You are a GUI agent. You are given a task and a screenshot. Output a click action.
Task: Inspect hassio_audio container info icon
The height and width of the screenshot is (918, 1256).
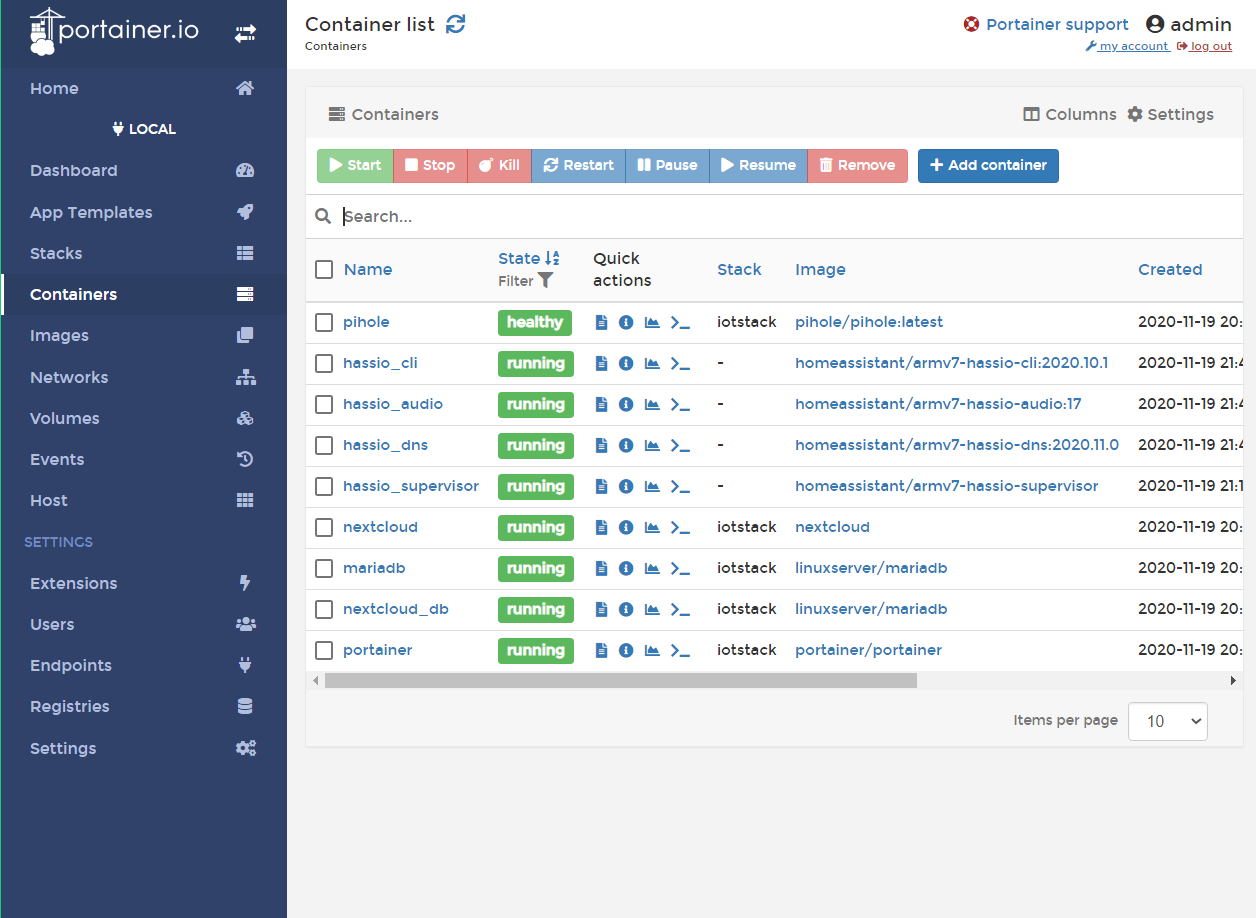click(626, 404)
